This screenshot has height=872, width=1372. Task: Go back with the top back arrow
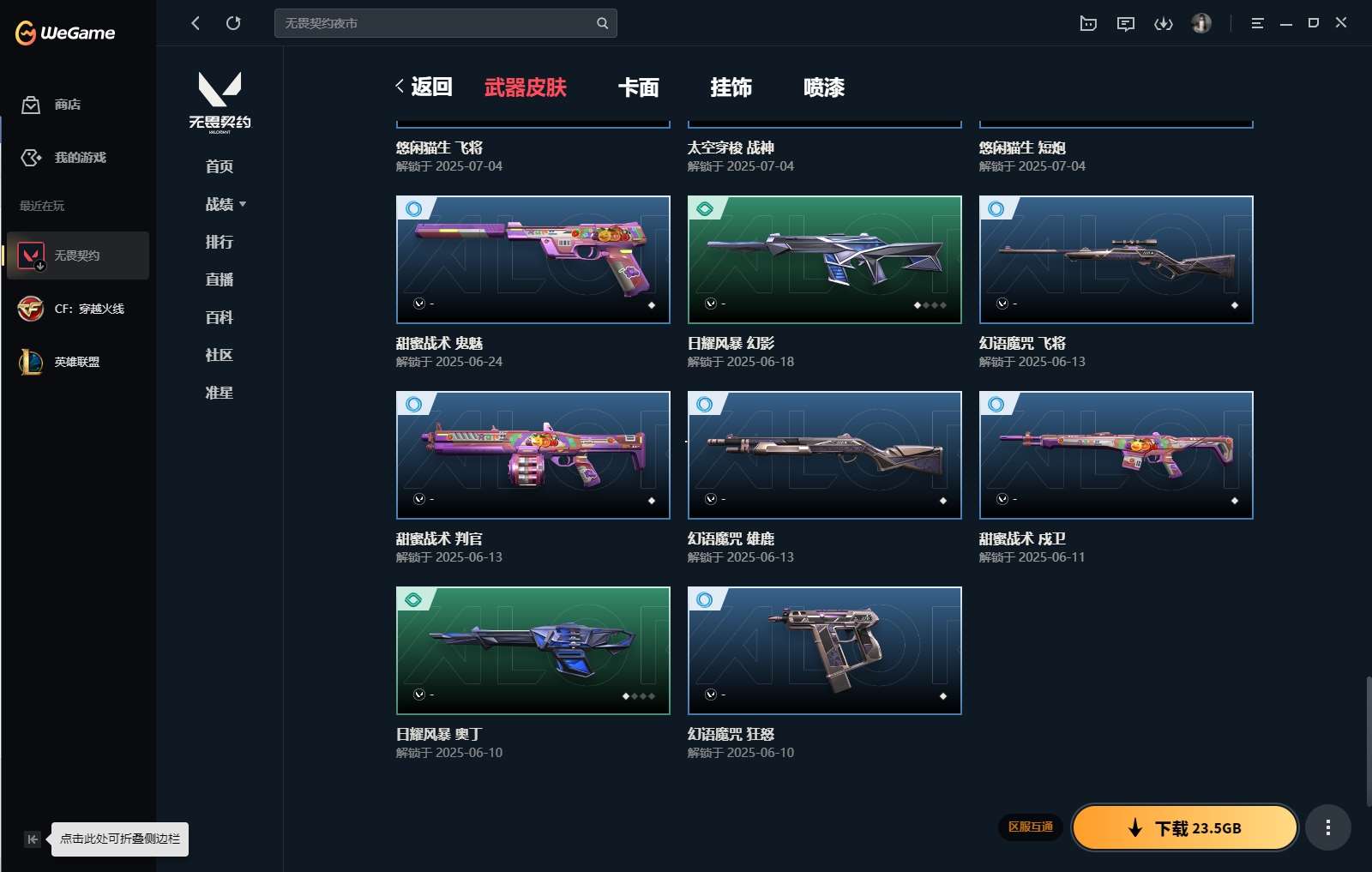tap(196, 23)
